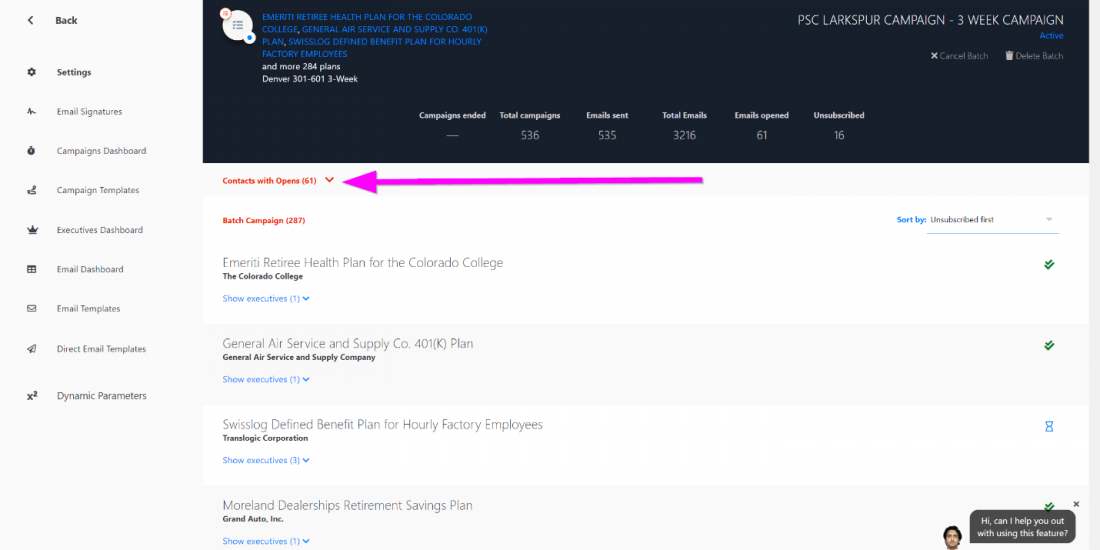The width and height of the screenshot is (1100, 550).
Task: Click hourglass pending status for Swisslog plan
Action: (x=1049, y=426)
